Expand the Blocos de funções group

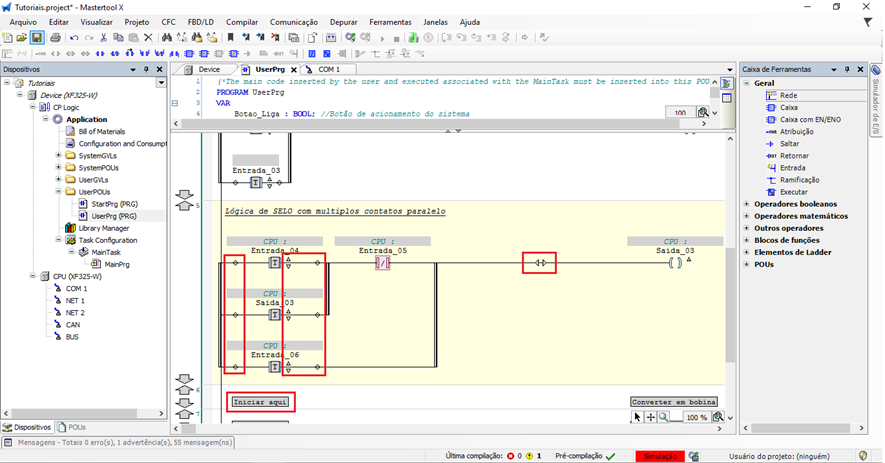click(x=746, y=240)
